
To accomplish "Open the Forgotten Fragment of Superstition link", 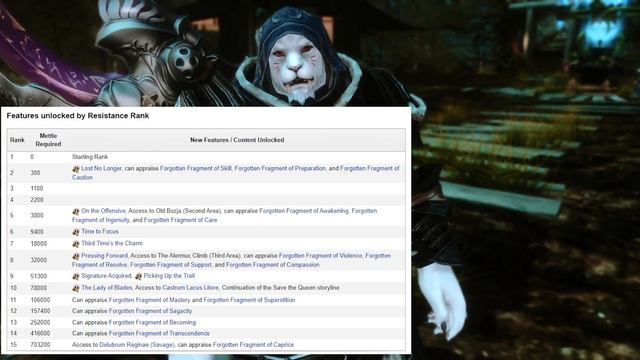I will coord(249,300).
